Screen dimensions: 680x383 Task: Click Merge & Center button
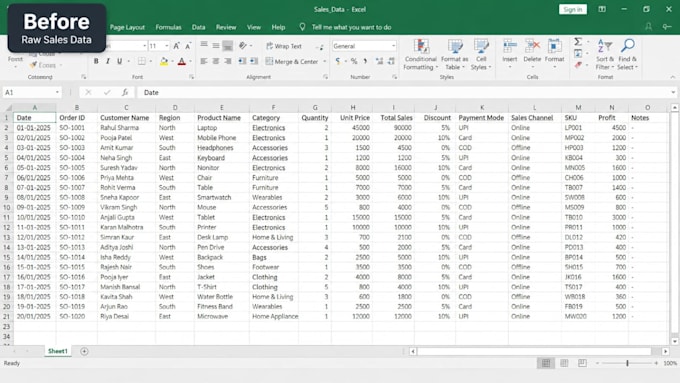[291, 62]
